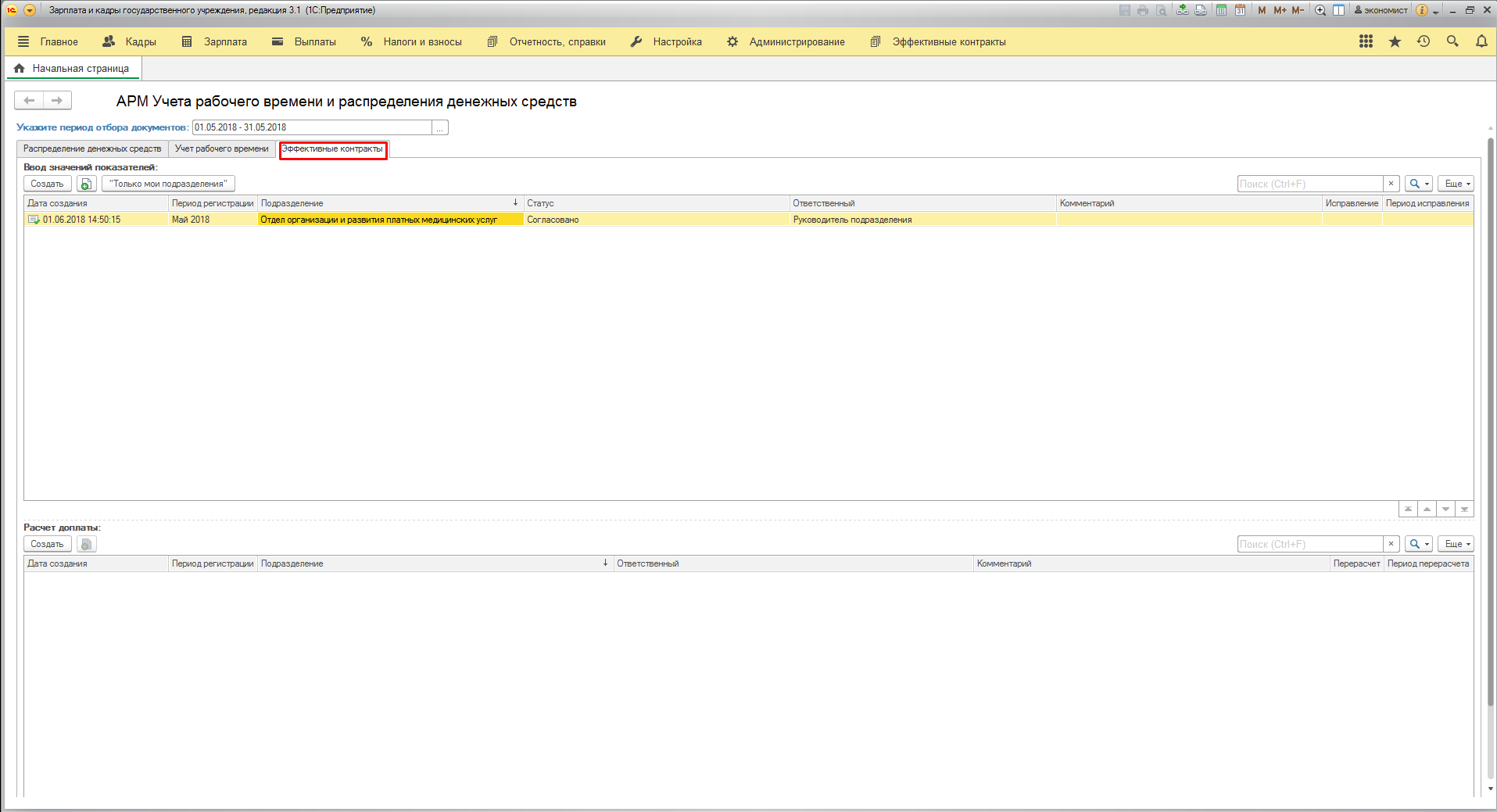
Task: Expand the upper Еще dropdown menu
Action: [x=1456, y=184]
